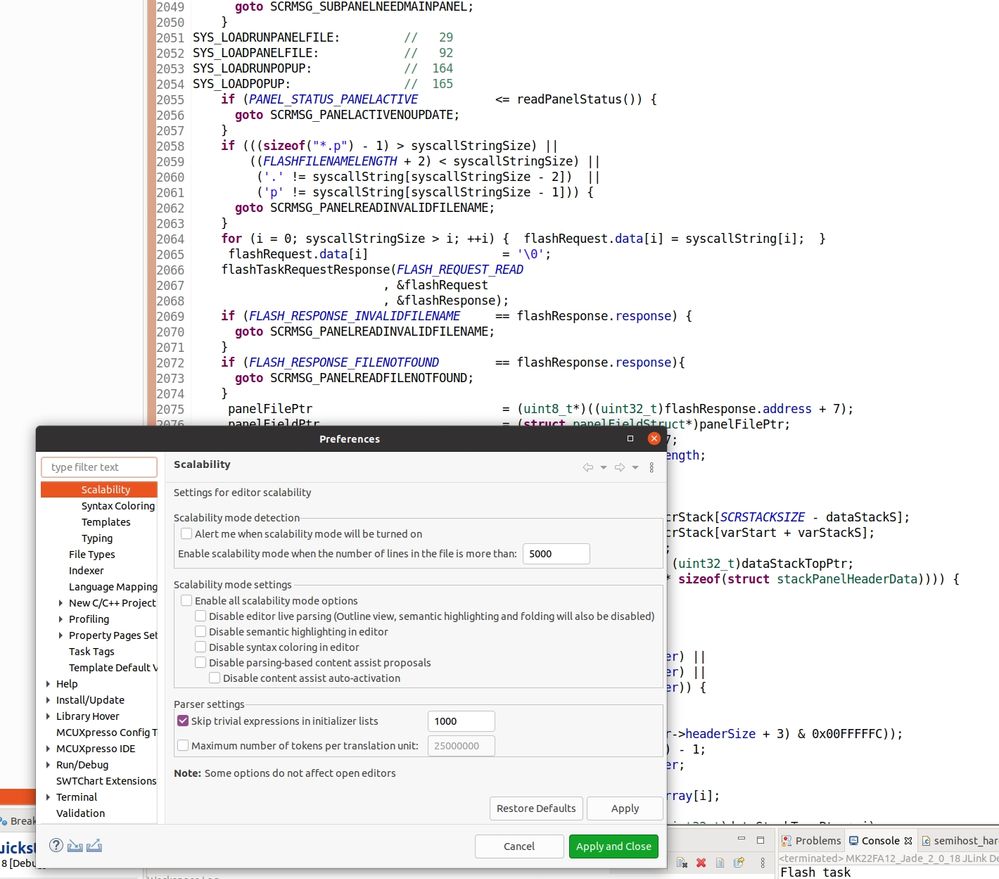Check Disable content assist auto-activation

click(214, 678)
